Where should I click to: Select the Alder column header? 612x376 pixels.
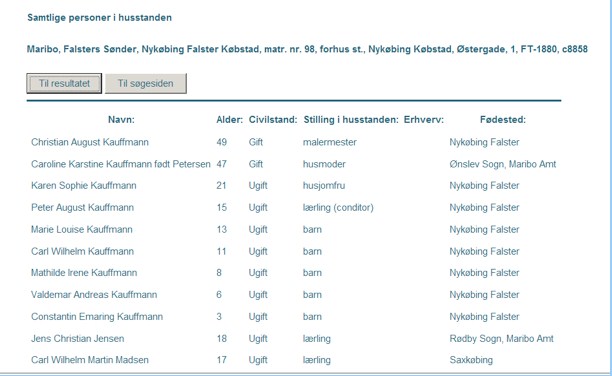(x=230, y=119)
